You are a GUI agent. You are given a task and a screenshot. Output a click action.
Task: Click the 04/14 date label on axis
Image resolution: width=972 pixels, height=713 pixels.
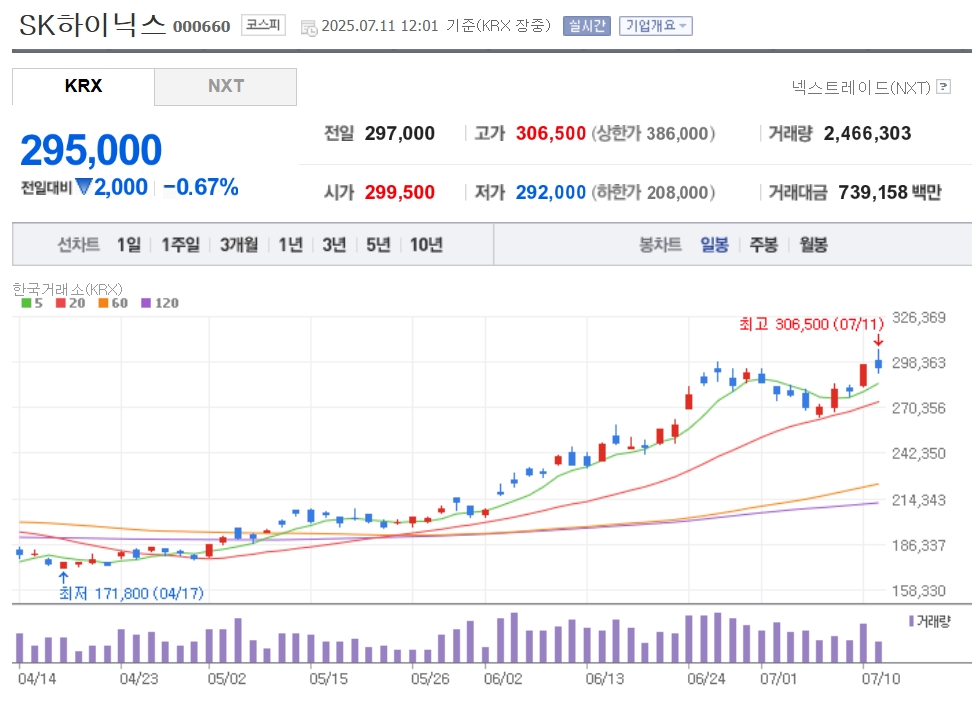point(37,679)
